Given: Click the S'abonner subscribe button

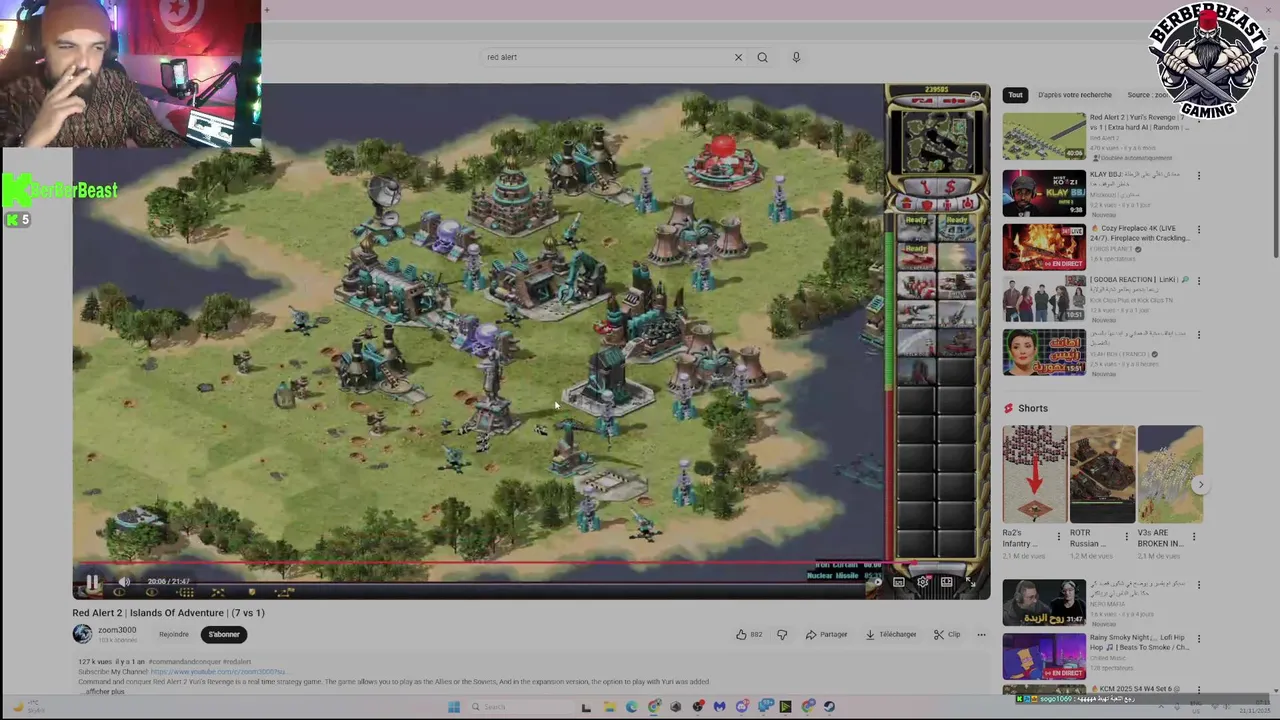Looking at the screenshot, I should point(224,634).
